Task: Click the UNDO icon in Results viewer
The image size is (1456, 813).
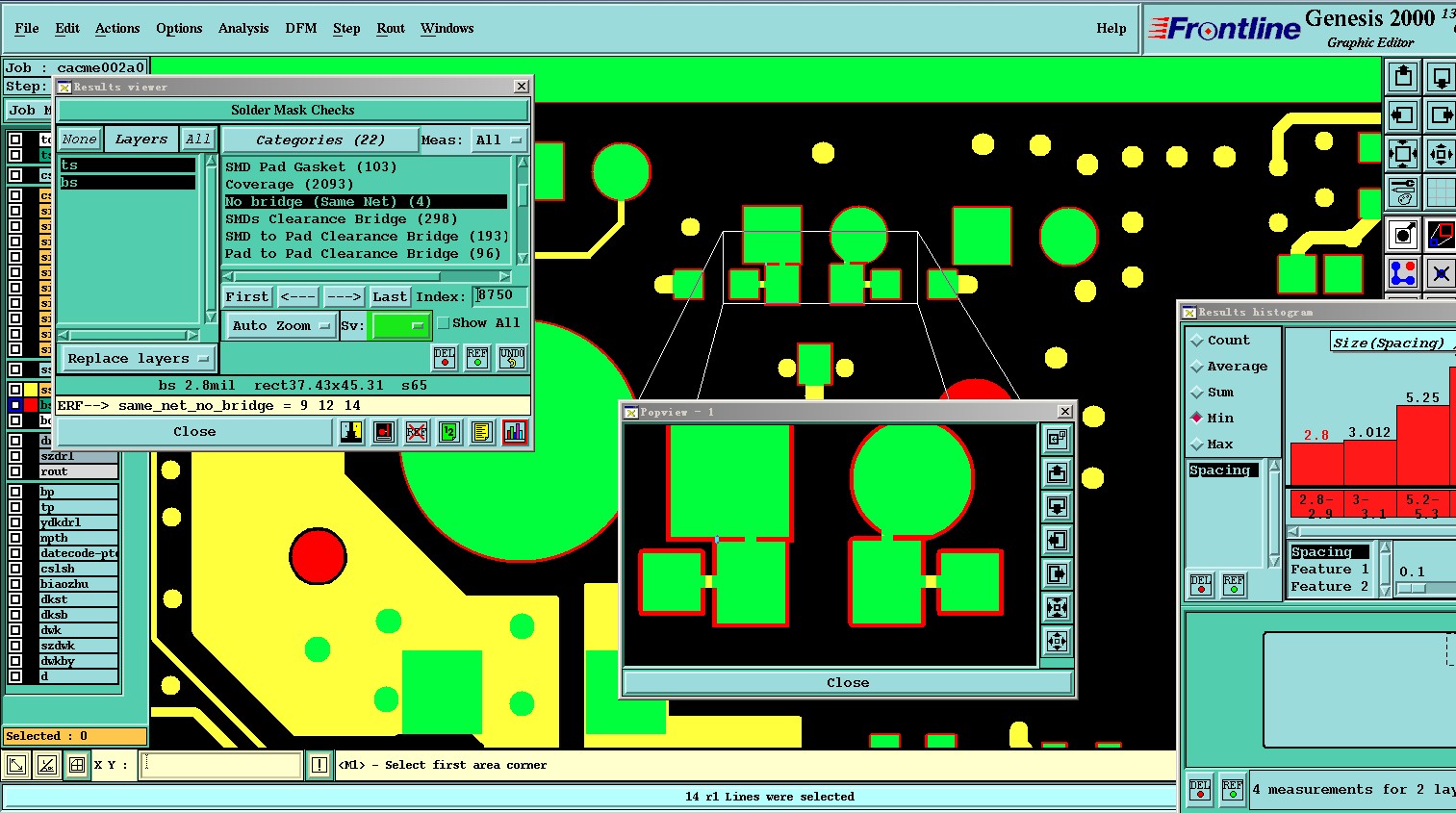Action: coord(512,358)
